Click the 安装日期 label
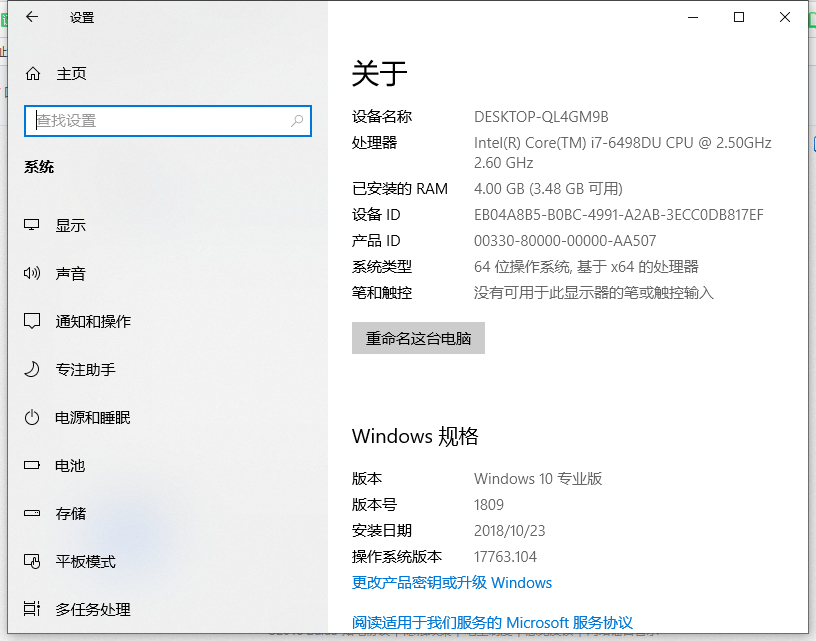This screenshot has height=641, width=816. click(382, 531)
